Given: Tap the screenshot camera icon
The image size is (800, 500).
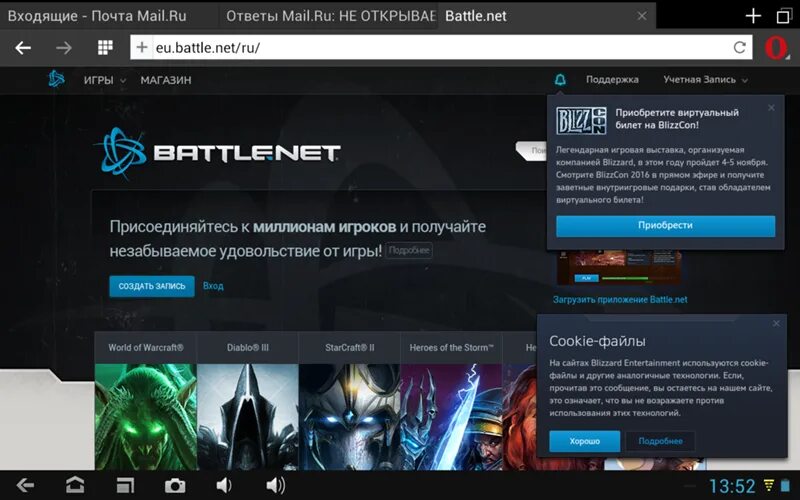Looking at the screenshot, I should coord(174,485).
